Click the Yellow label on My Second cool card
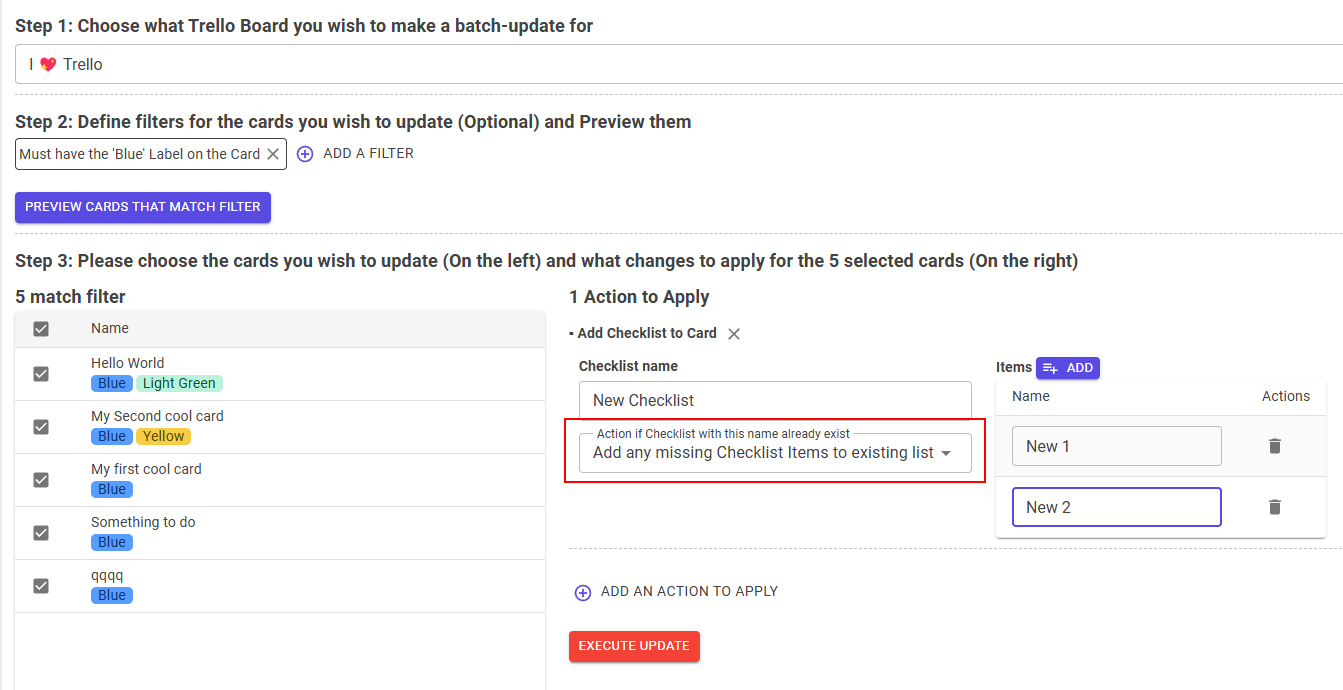The height and width of the screenshot is (690, 1343). [163, 435]
